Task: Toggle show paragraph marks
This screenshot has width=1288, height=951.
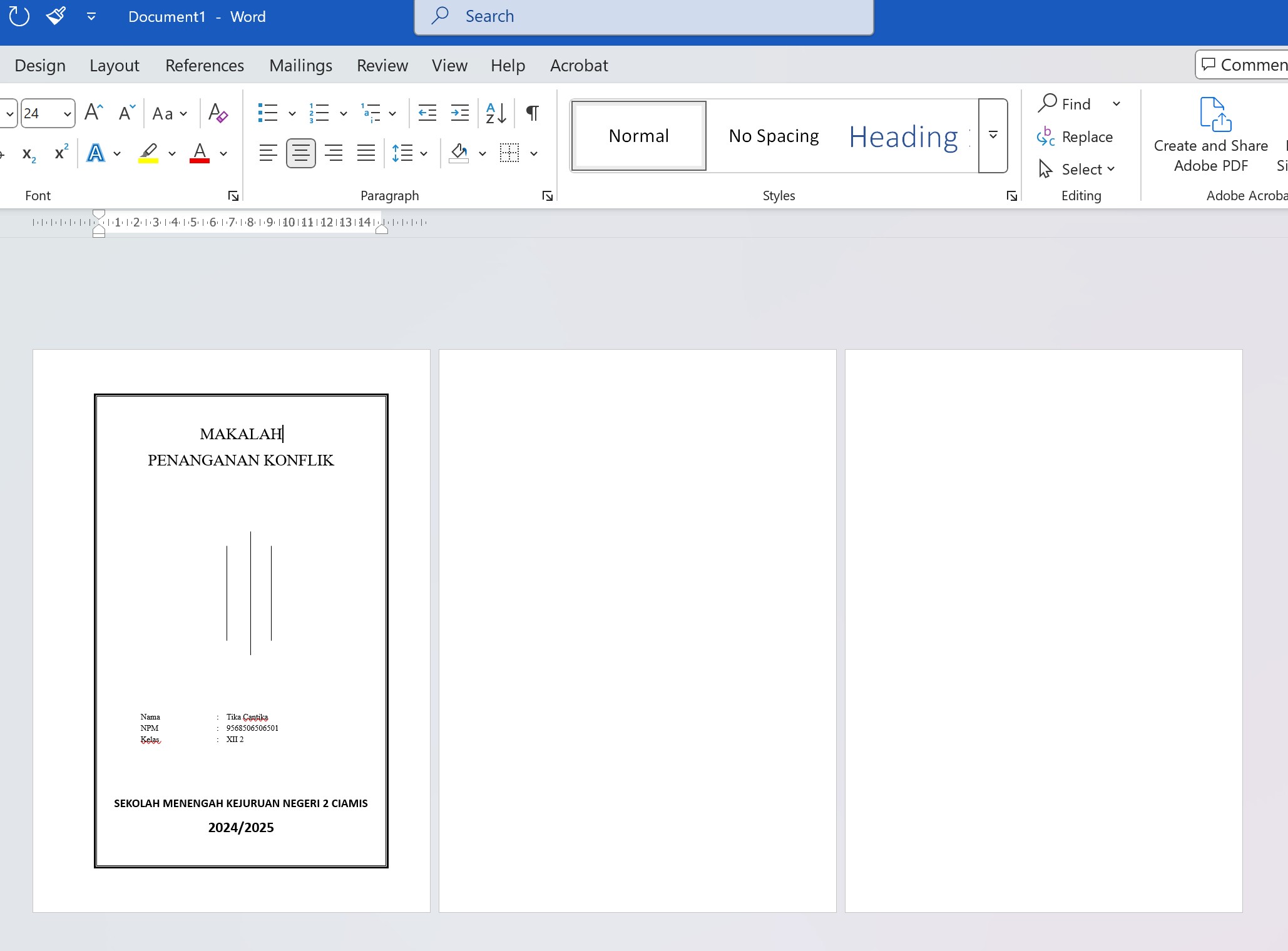Action: point(533,113)
